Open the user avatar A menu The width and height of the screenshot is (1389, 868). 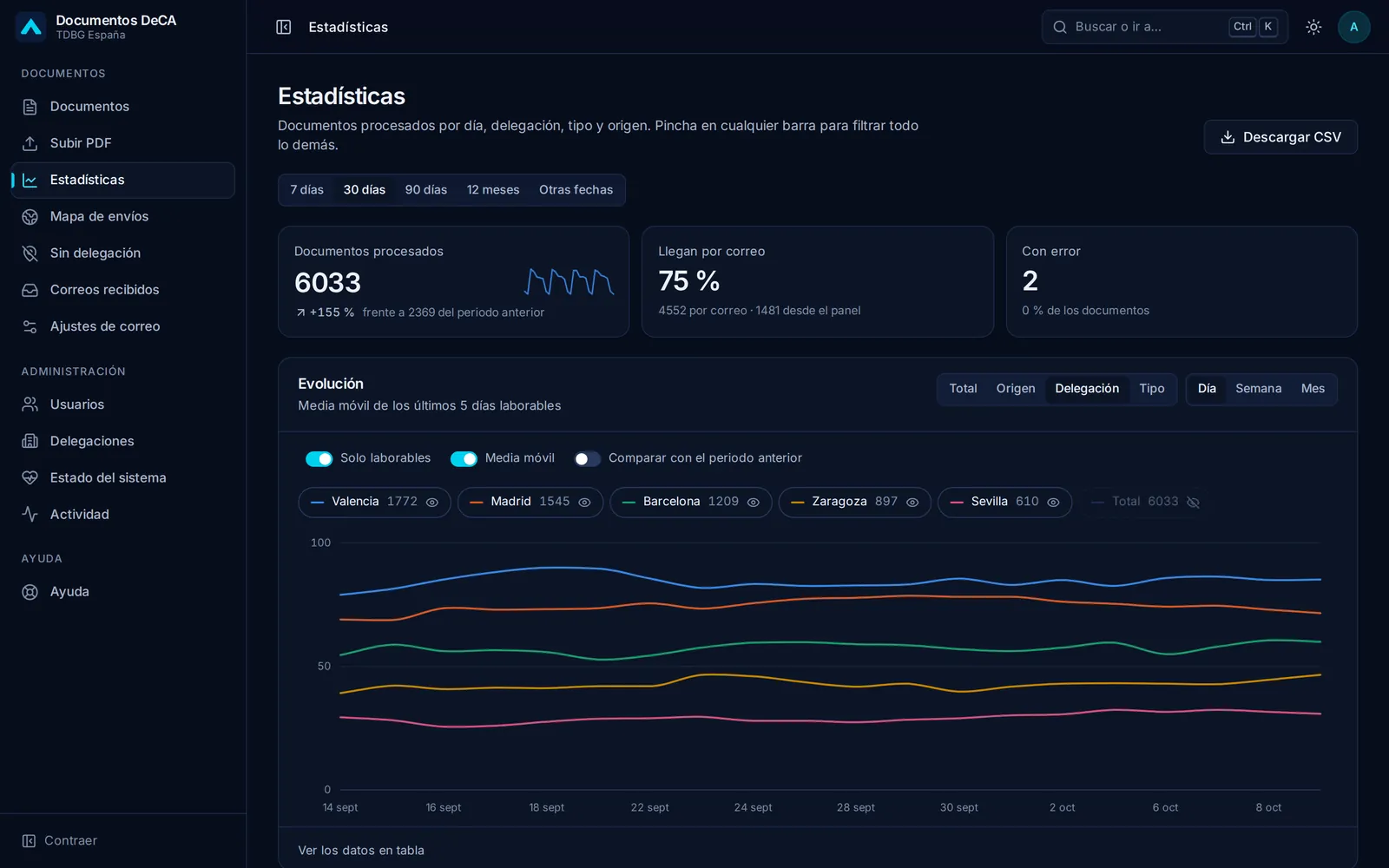[x=1353, y=27]
